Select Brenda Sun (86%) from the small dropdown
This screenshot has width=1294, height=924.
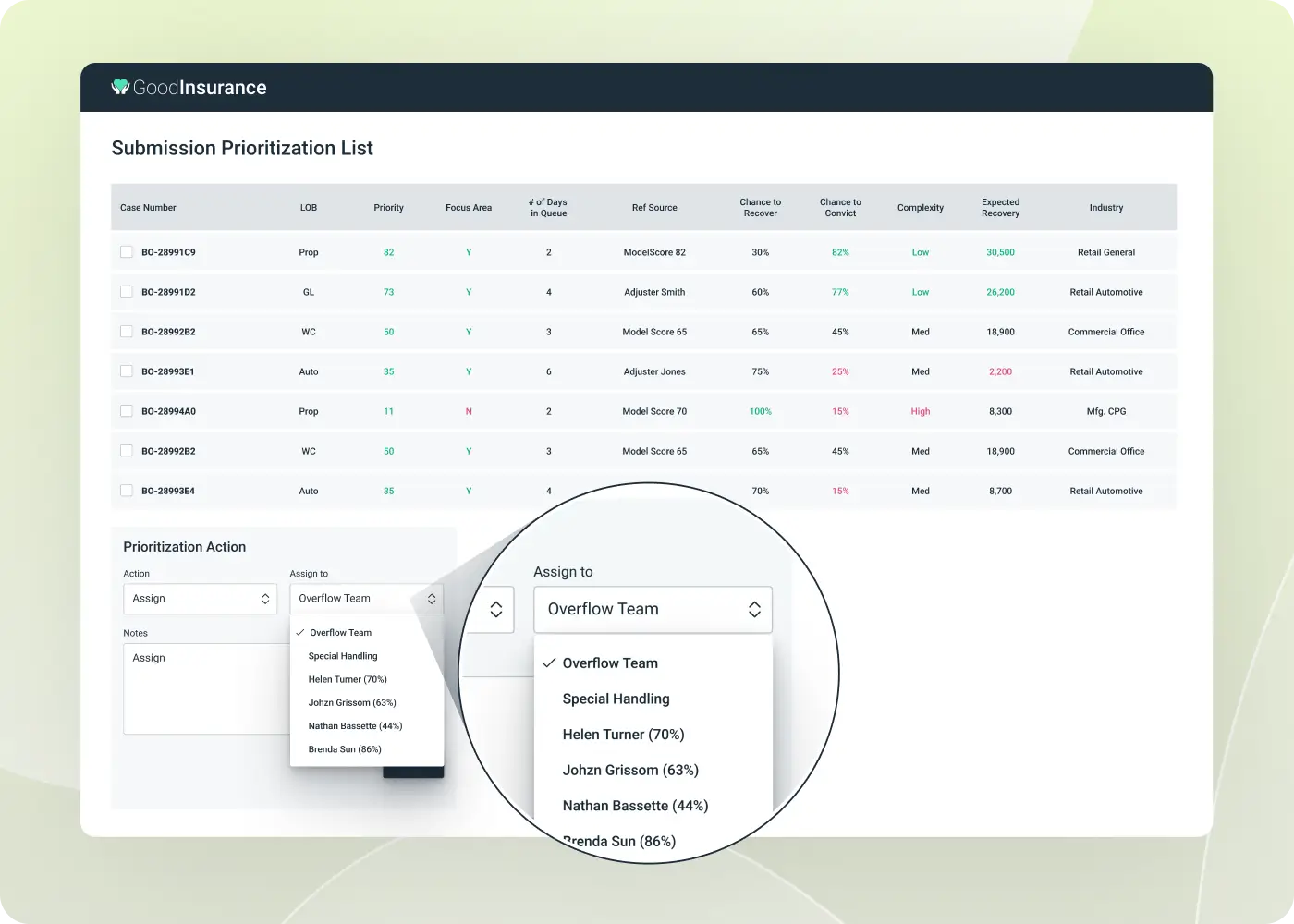[x=345, y=749]
